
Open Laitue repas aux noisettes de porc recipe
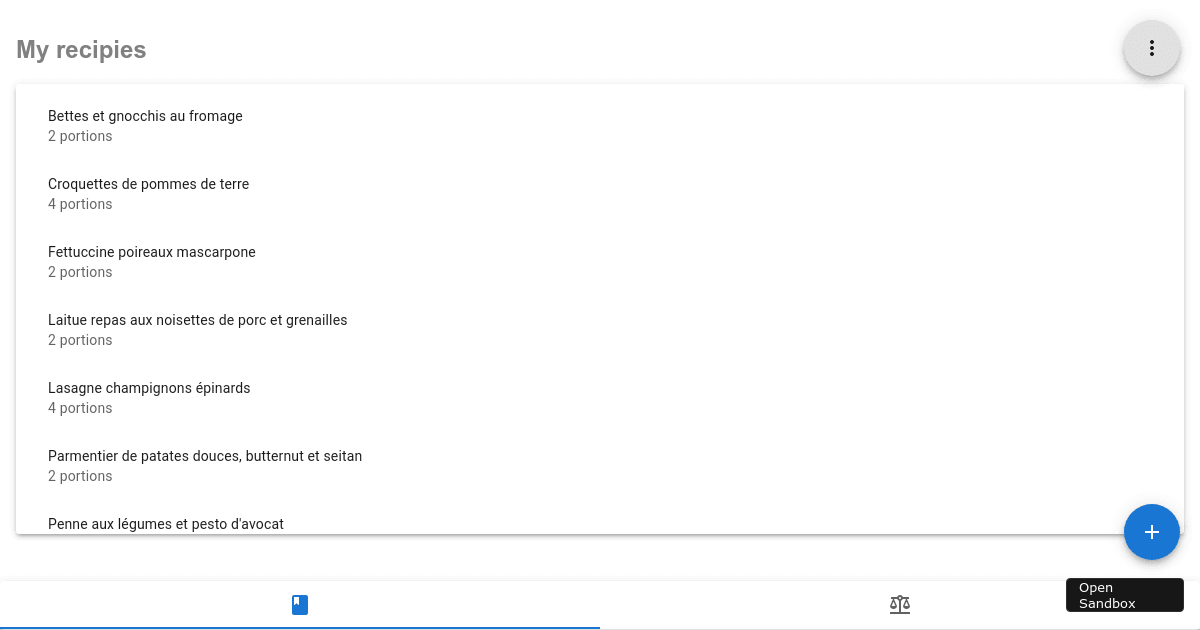pyautogui.click(x=198, y=320)
